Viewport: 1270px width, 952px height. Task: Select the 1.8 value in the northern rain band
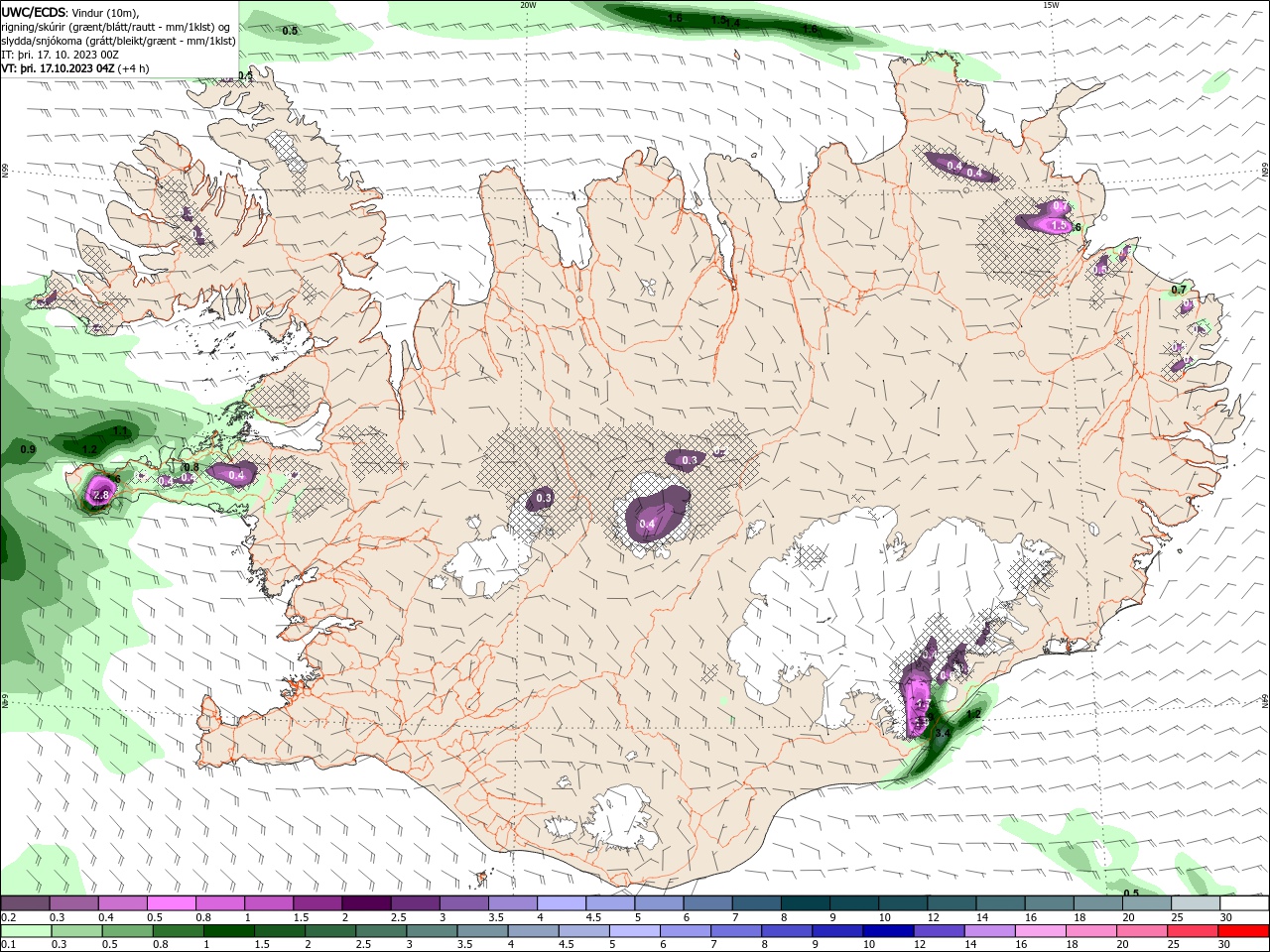(810, 29)
